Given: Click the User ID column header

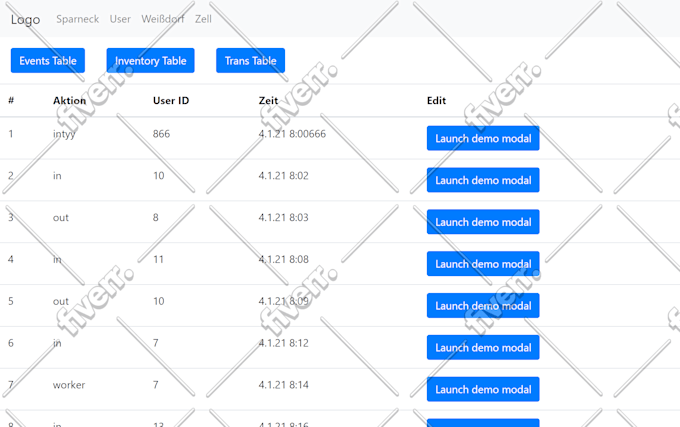Looking at the screenshot, I should 171,101.
